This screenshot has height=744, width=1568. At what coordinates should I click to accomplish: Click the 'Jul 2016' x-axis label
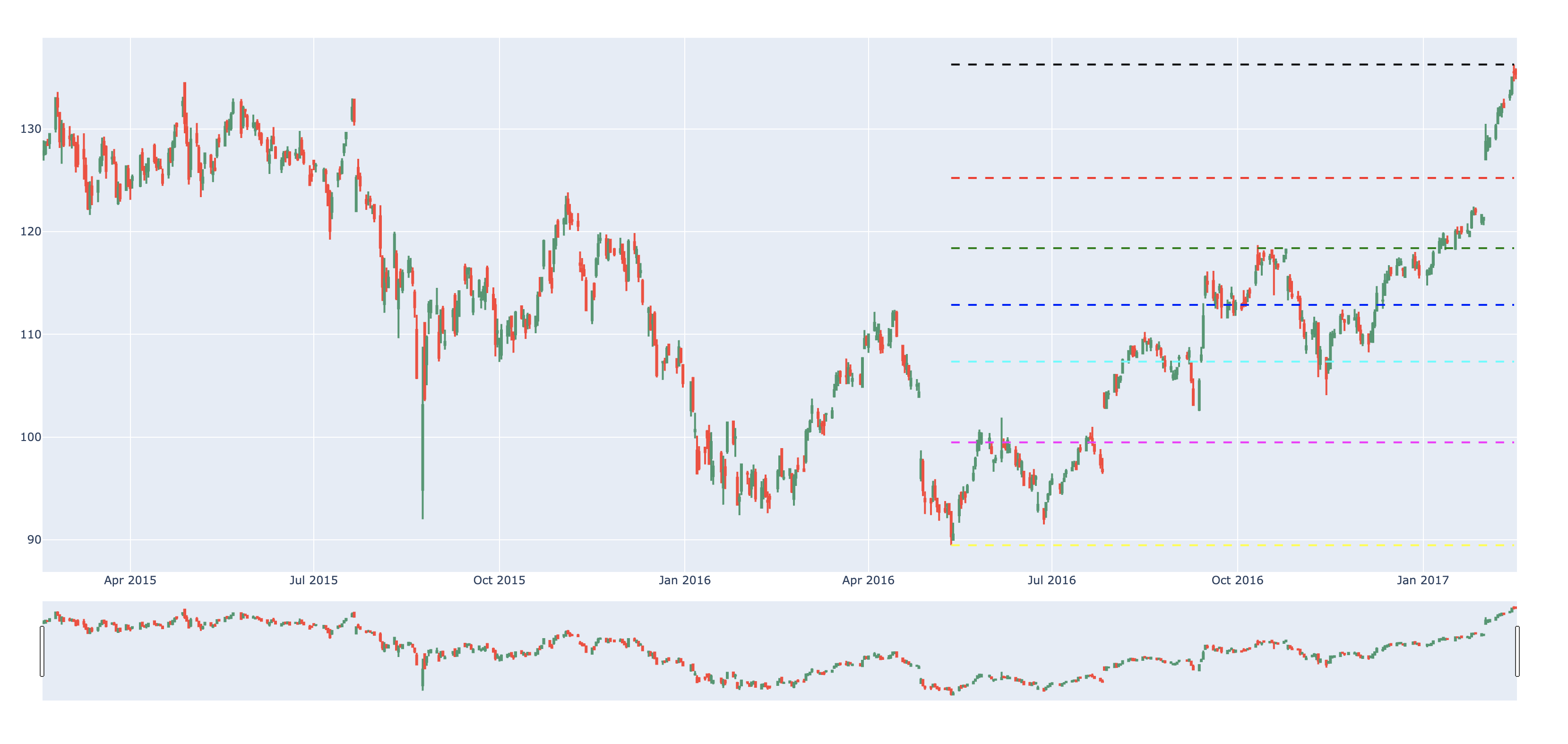pyautogui.click(x=1052, y=580)
